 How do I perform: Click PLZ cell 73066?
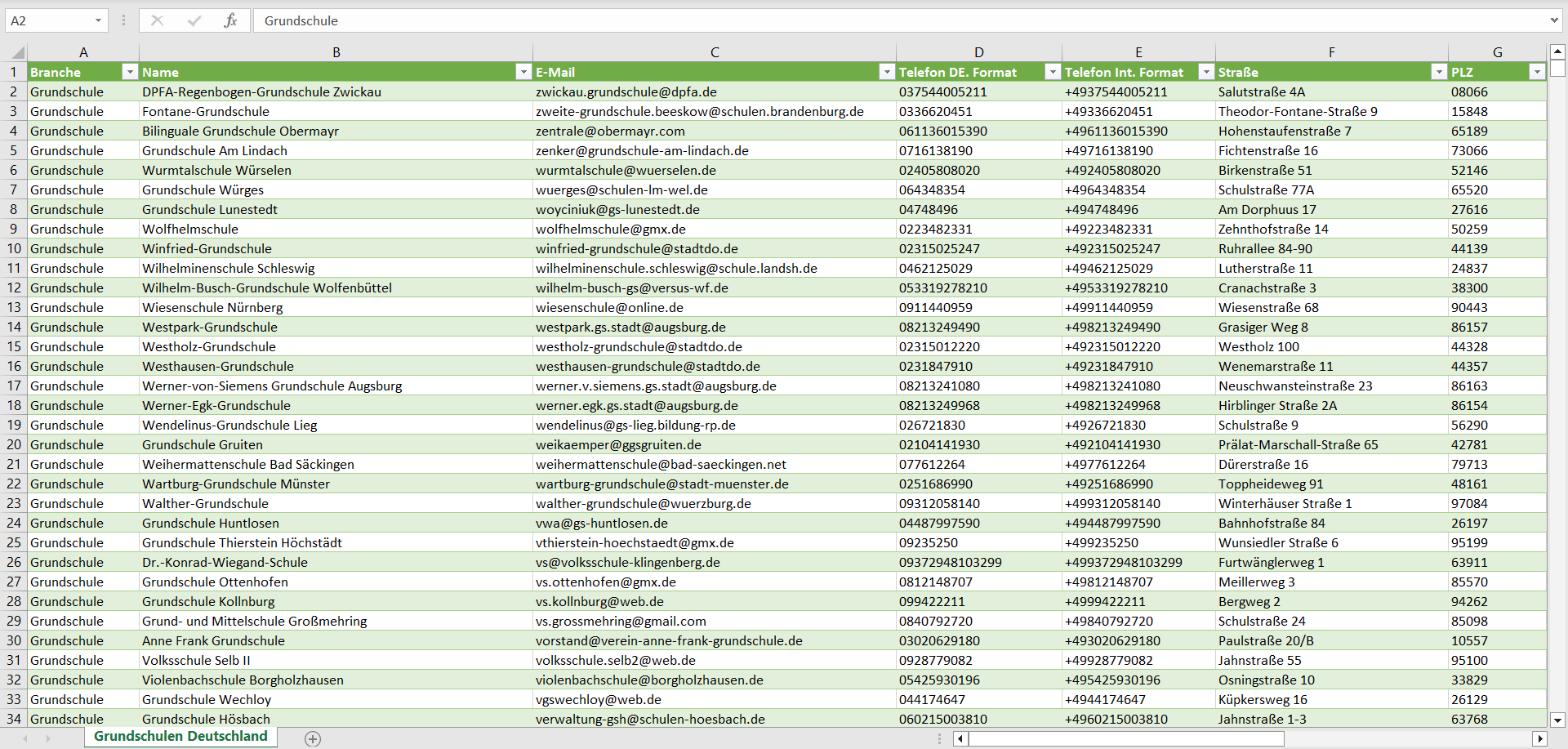click(x=1498, y=150)
